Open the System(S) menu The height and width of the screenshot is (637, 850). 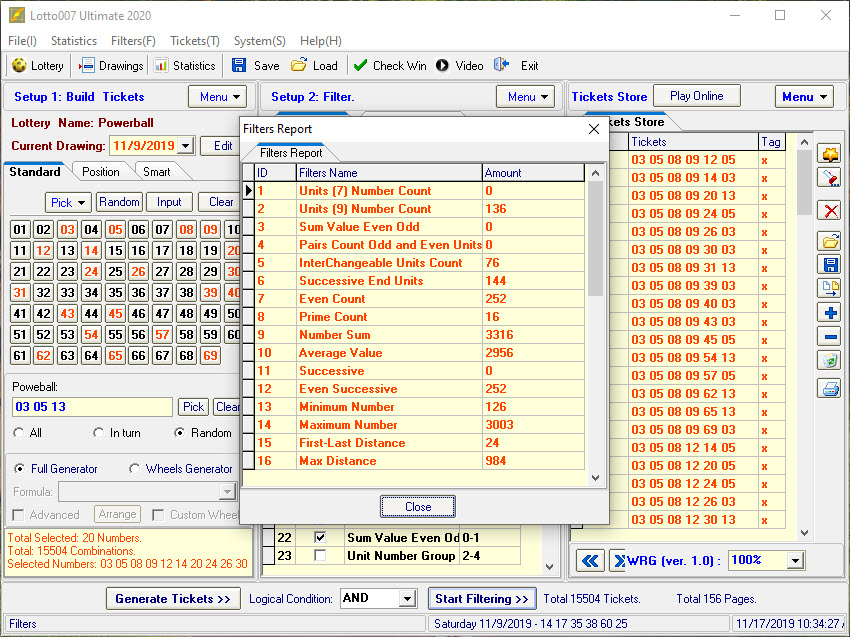tap(260, 41)
